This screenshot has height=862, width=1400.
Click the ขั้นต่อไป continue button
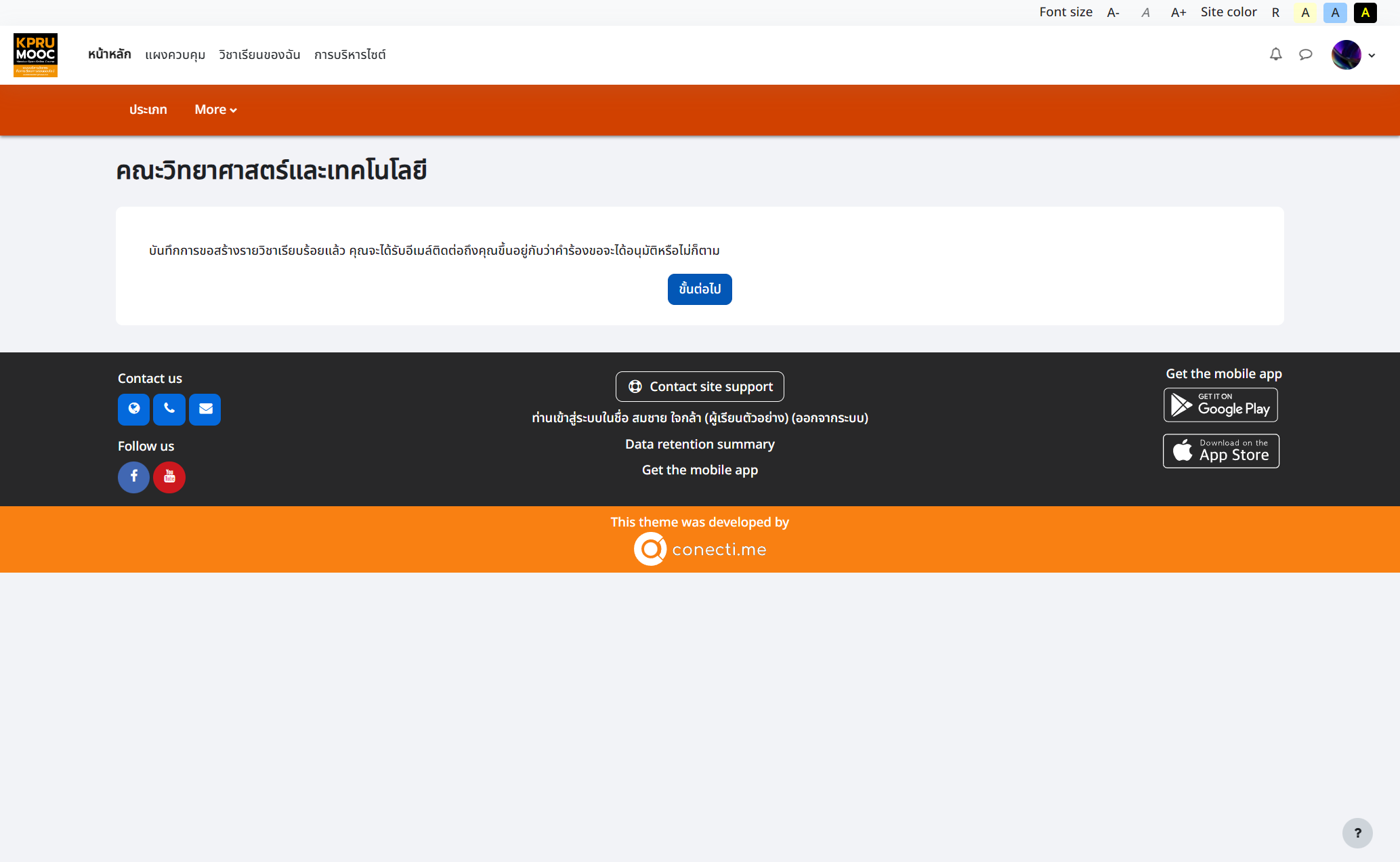700,289
